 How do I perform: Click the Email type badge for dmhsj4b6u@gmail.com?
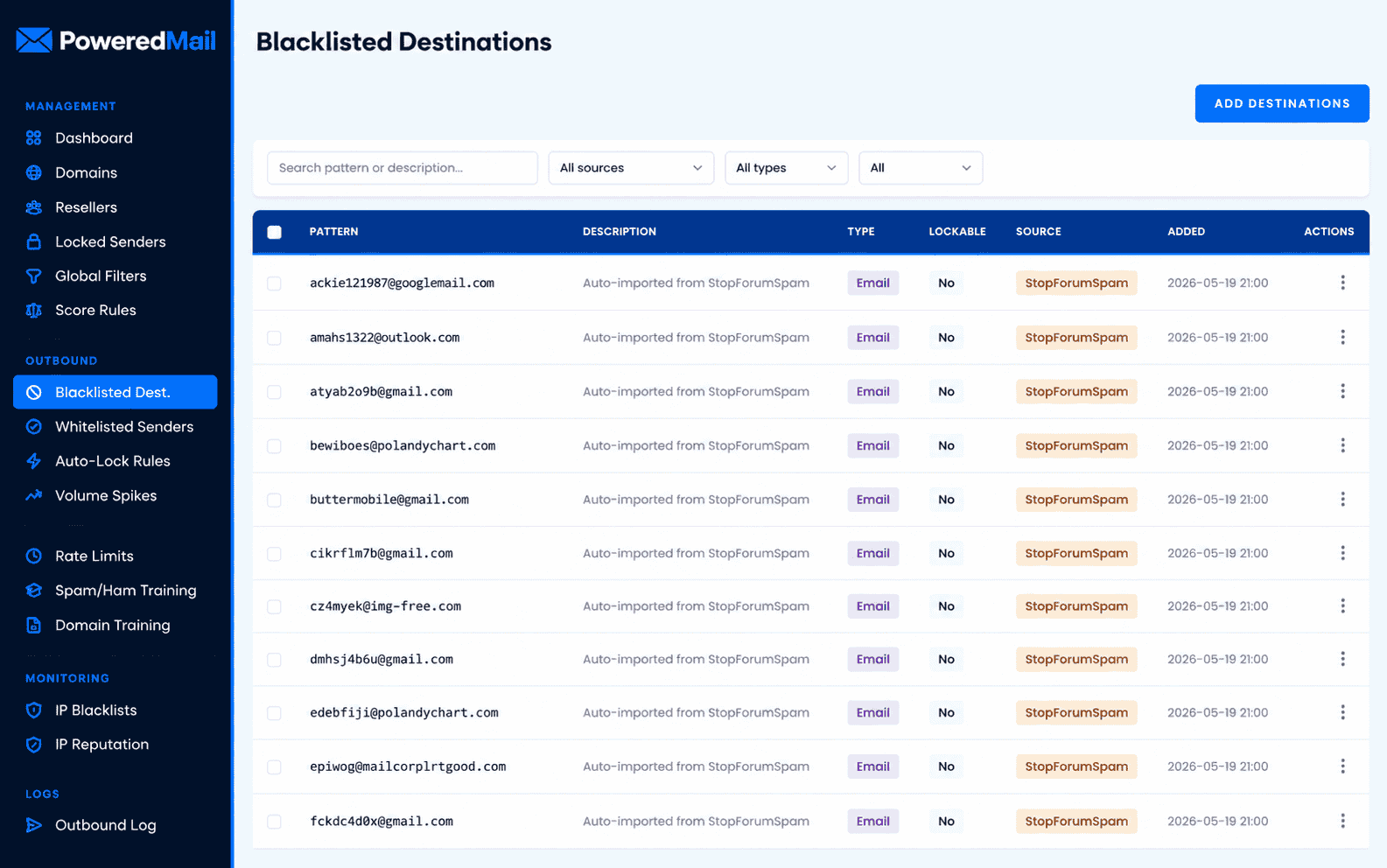[872, 659]
